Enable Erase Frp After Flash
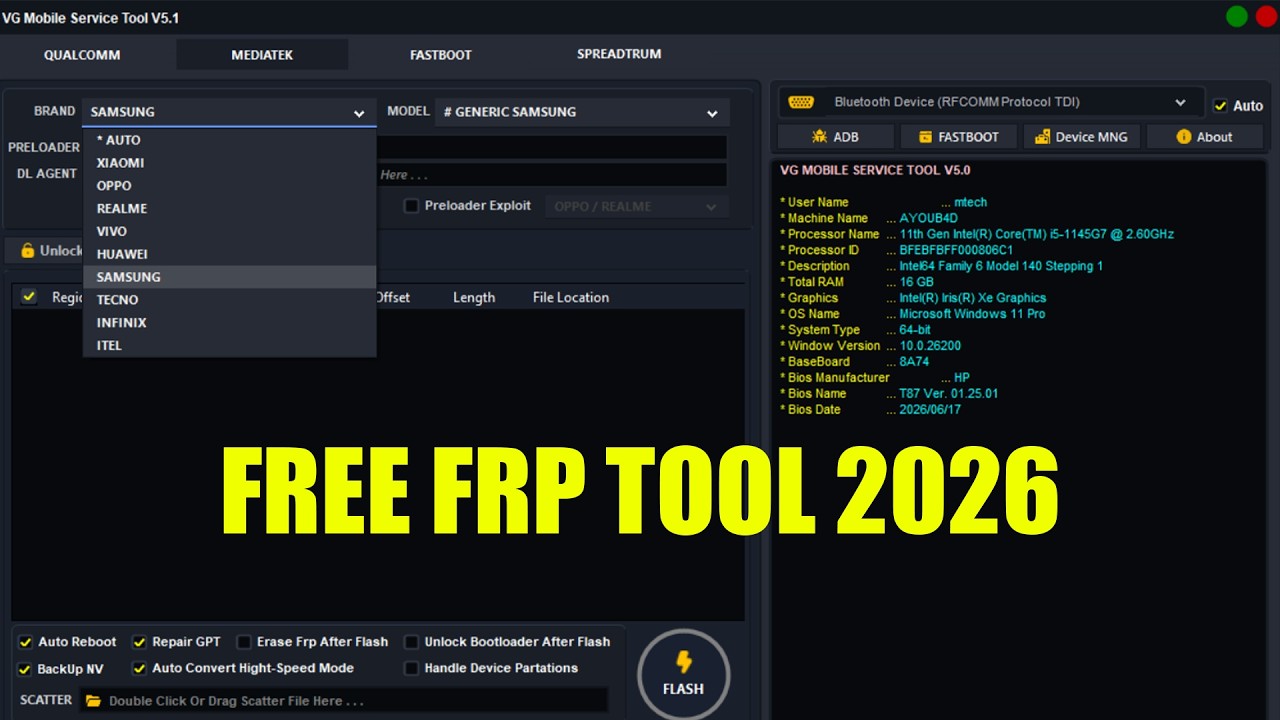1280x720 pixels. [244, 642]
